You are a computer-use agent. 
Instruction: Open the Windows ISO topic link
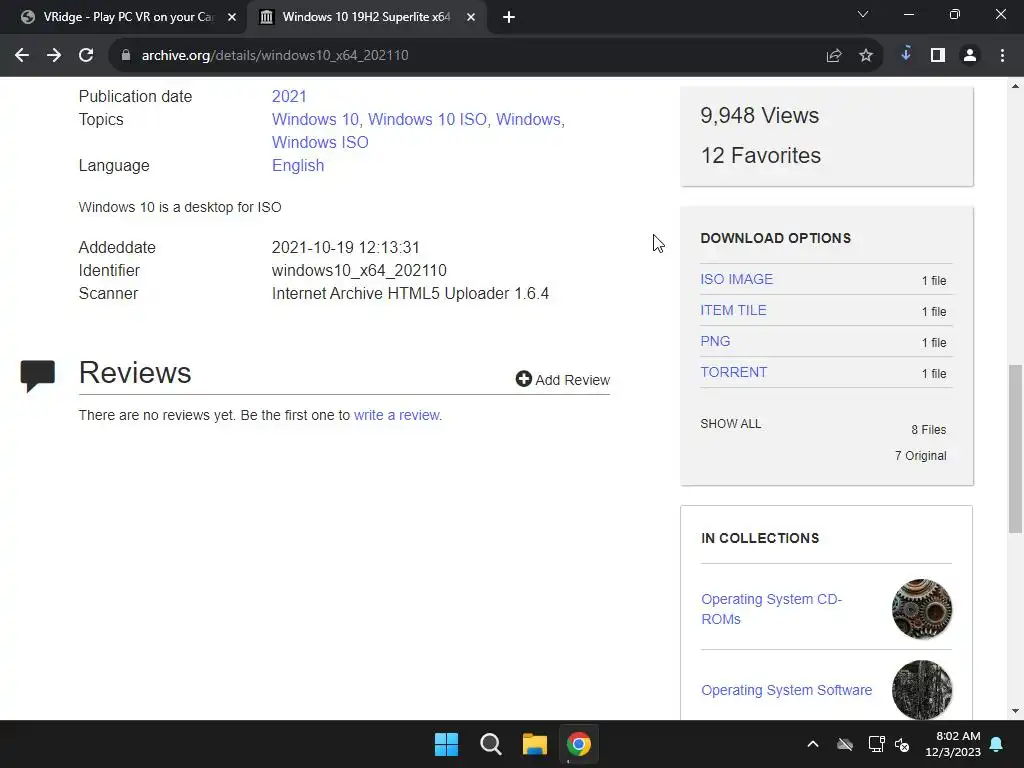pyautogui.click(x=320, y=142)
